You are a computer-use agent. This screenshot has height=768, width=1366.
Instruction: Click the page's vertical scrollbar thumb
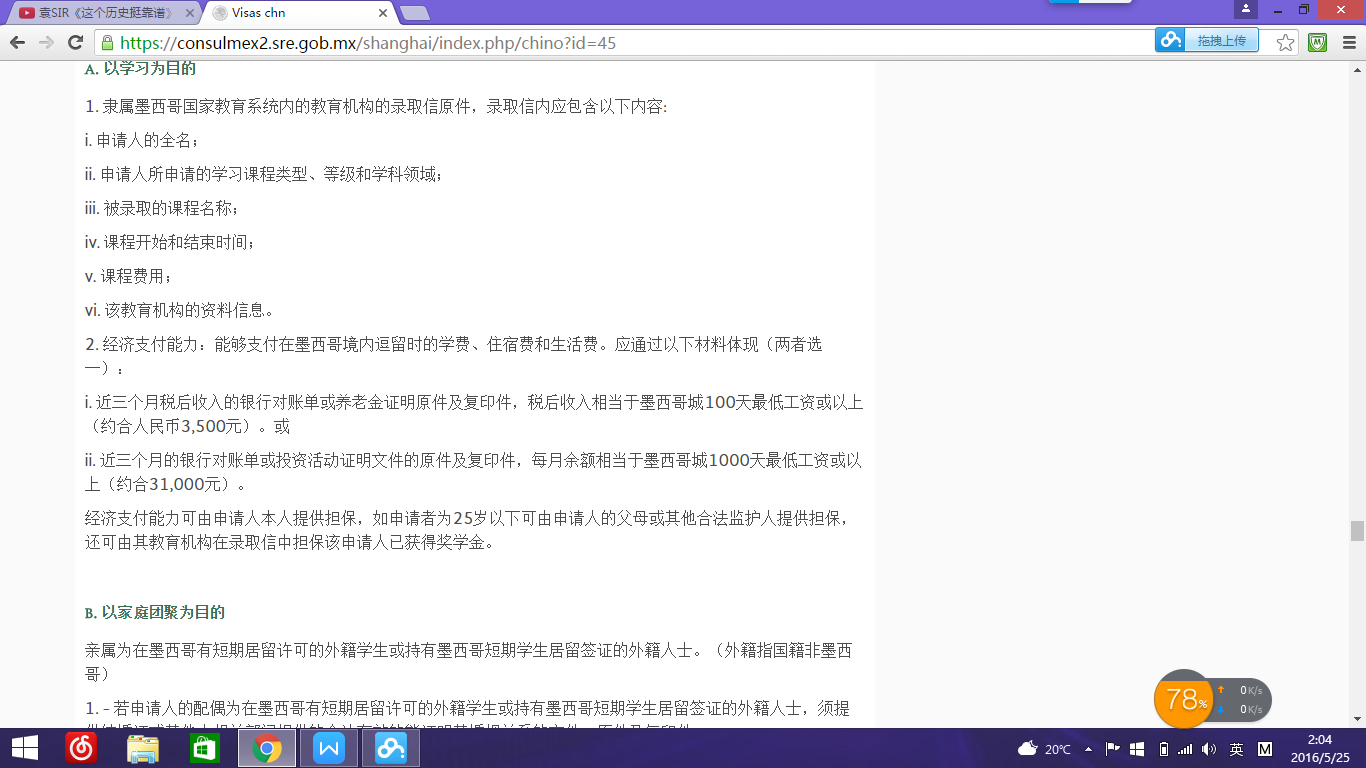click(1357, 531)
